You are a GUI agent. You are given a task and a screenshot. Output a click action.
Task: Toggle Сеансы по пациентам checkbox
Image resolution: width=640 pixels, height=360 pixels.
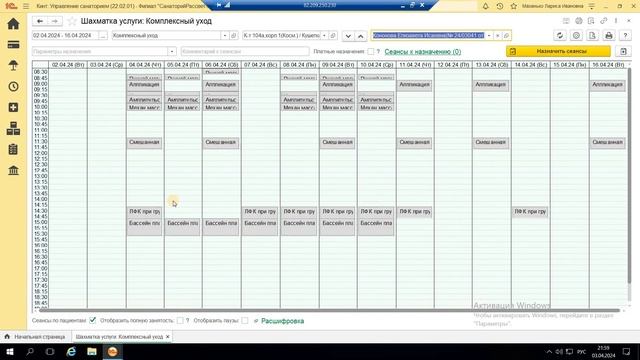93,320
